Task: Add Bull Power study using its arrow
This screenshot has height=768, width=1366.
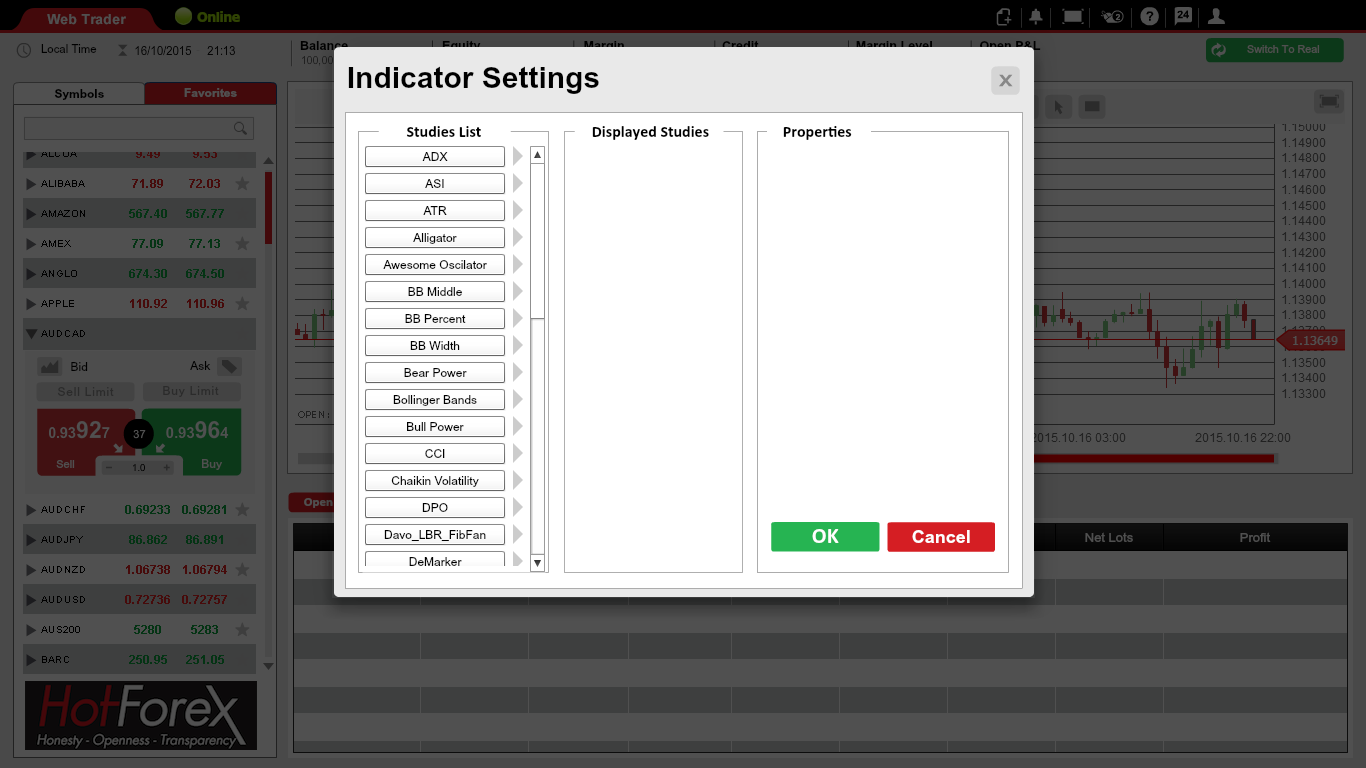Action: [518, 426]
